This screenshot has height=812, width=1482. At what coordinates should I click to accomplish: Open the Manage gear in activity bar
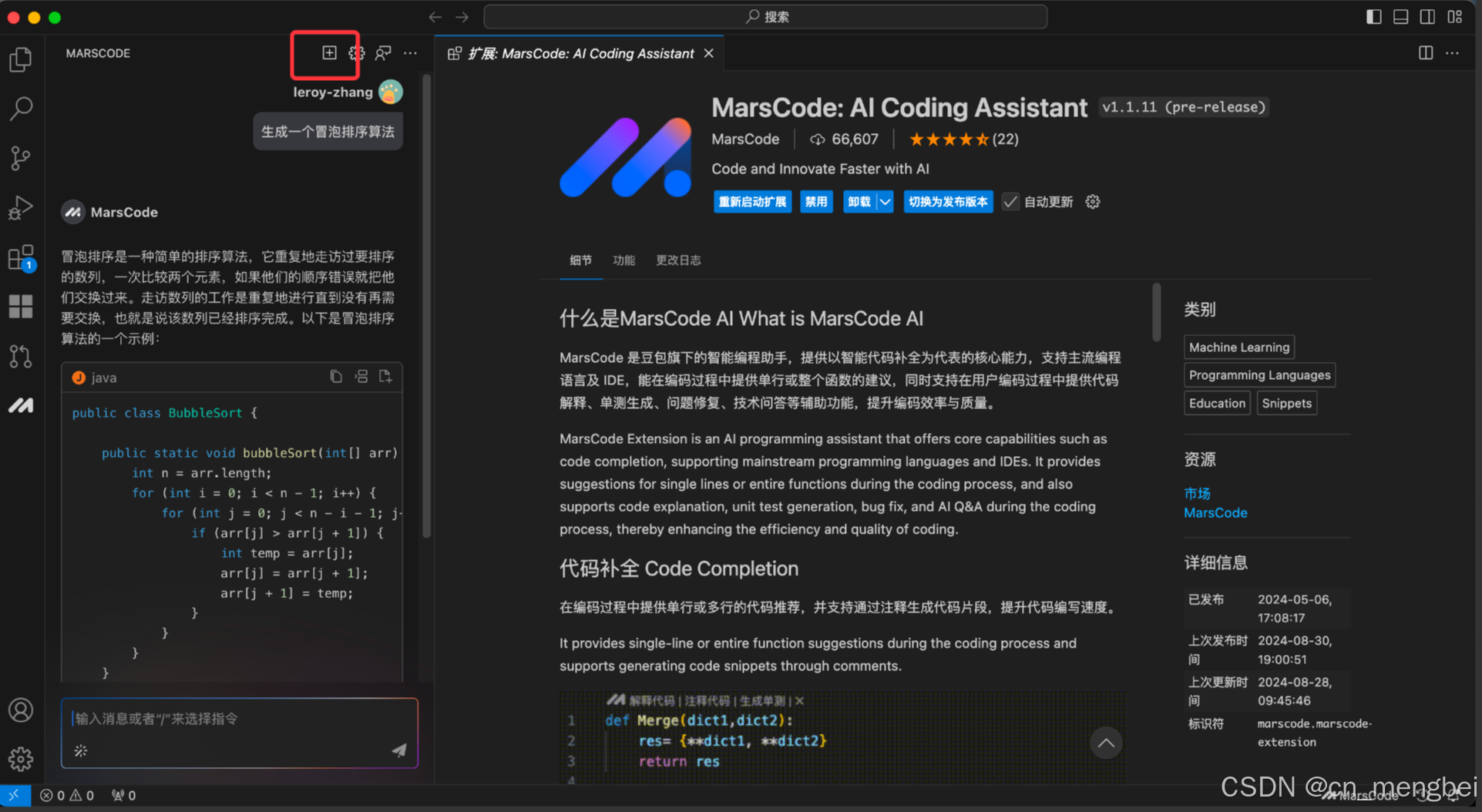21,759
